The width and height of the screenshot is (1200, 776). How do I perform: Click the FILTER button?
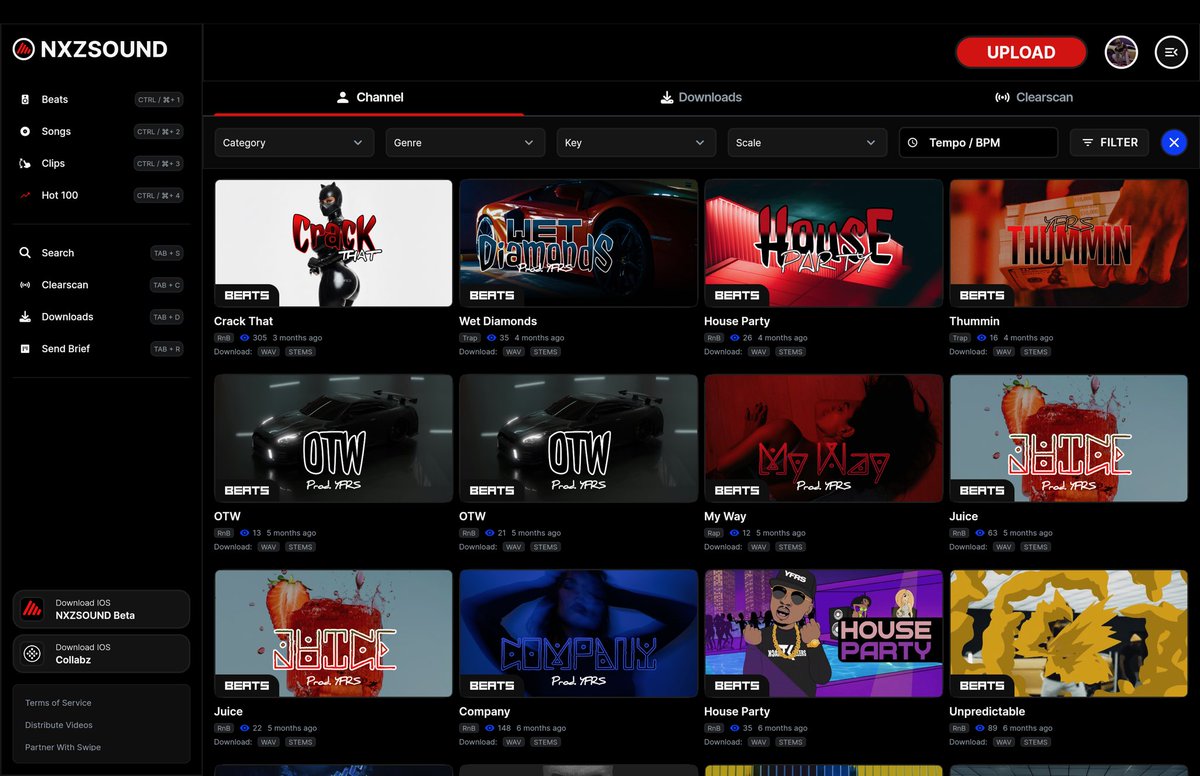click(1109, 142)
